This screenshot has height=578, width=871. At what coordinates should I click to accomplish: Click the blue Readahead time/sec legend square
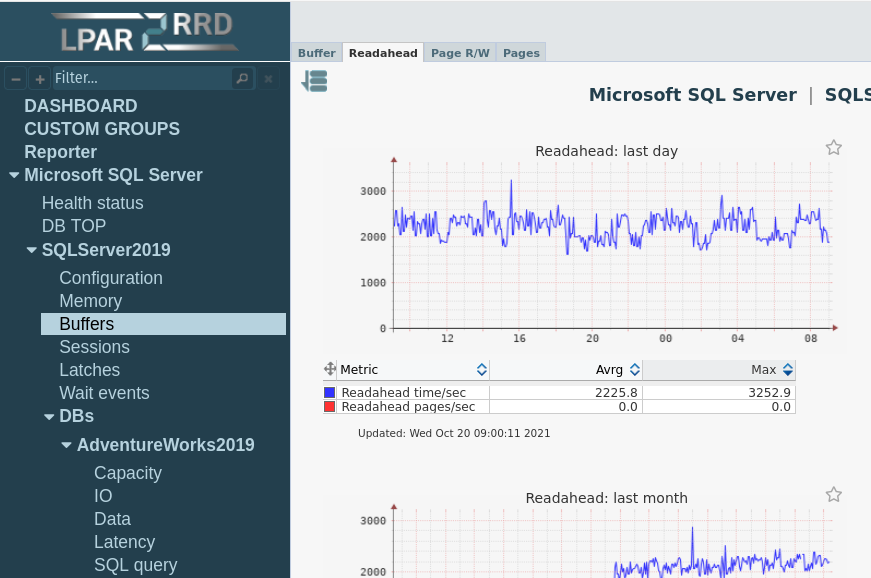[x=330, y=392]
